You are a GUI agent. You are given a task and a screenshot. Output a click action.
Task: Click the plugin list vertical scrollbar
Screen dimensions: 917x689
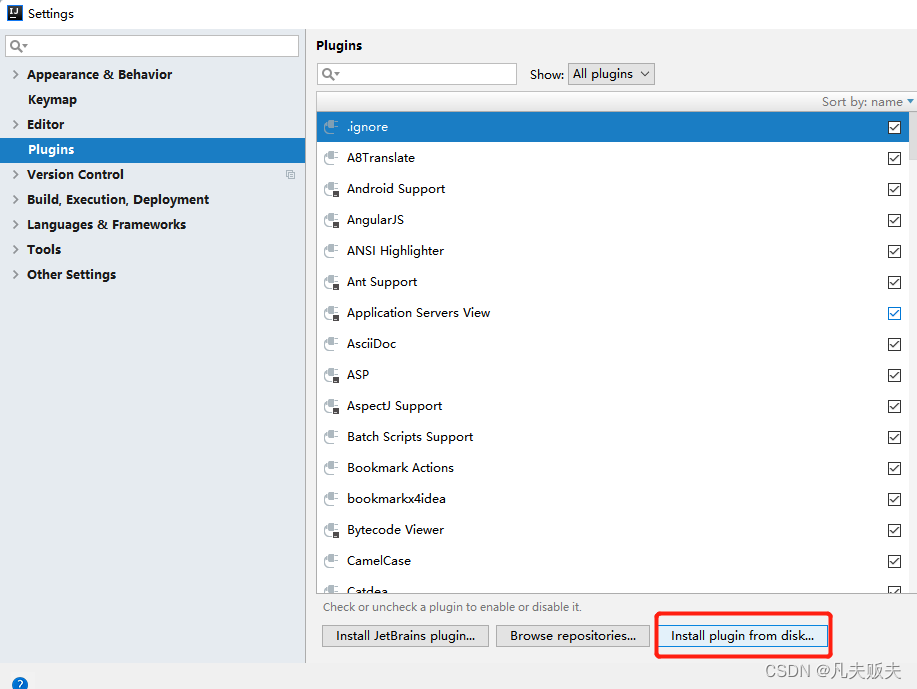913,352
